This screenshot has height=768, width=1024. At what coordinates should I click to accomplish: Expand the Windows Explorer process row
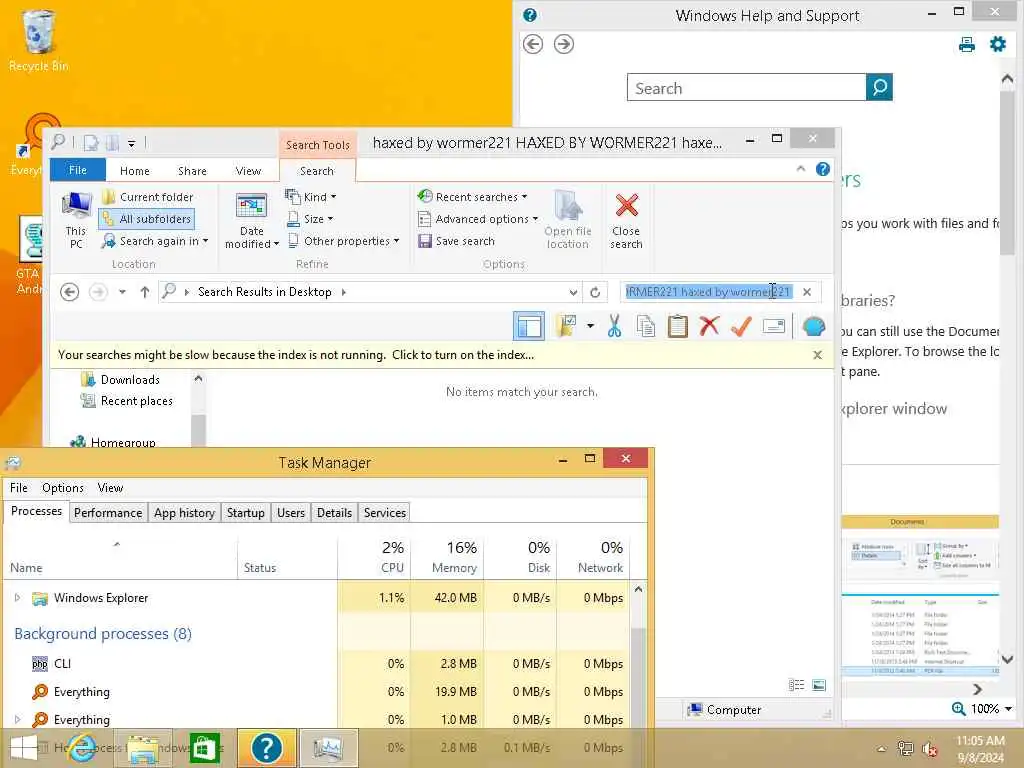pos(18,598)
